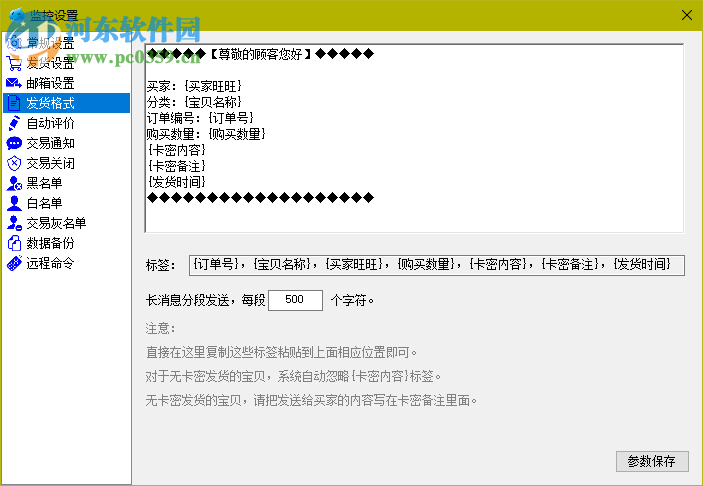Viewport: 703px width, 486px height.
Task: Close the 监控设置 window
Action: click(x=686, y=15)
